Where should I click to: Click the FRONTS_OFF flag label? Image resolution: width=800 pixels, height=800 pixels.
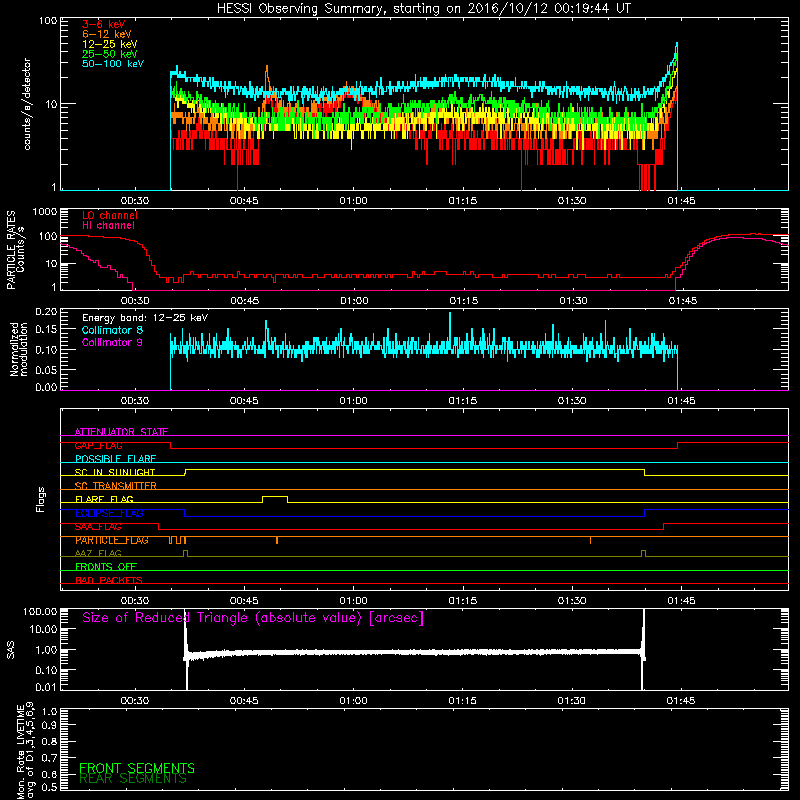pyautogui.click(x=106, y=567)
